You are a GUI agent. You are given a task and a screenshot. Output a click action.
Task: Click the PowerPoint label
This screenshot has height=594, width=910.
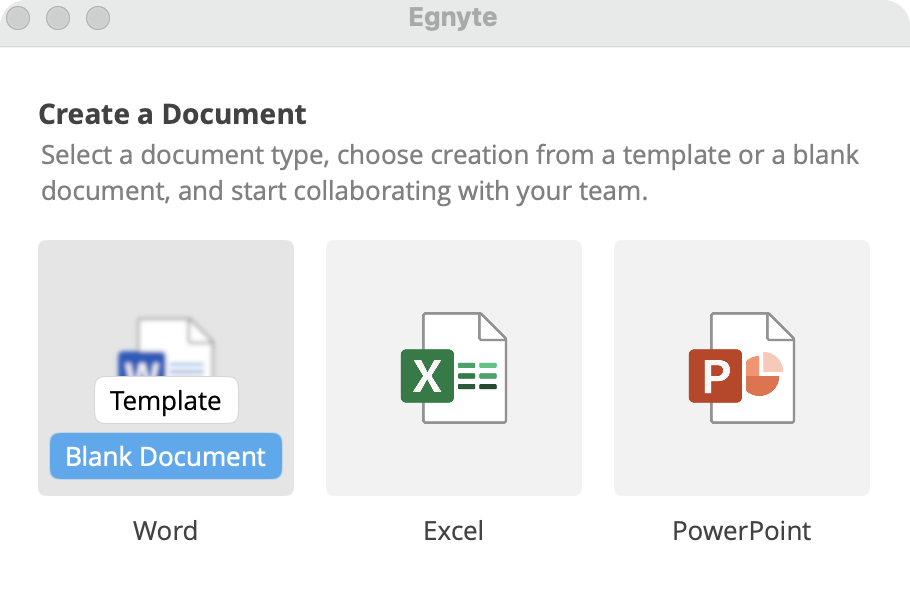click(742, 530)
